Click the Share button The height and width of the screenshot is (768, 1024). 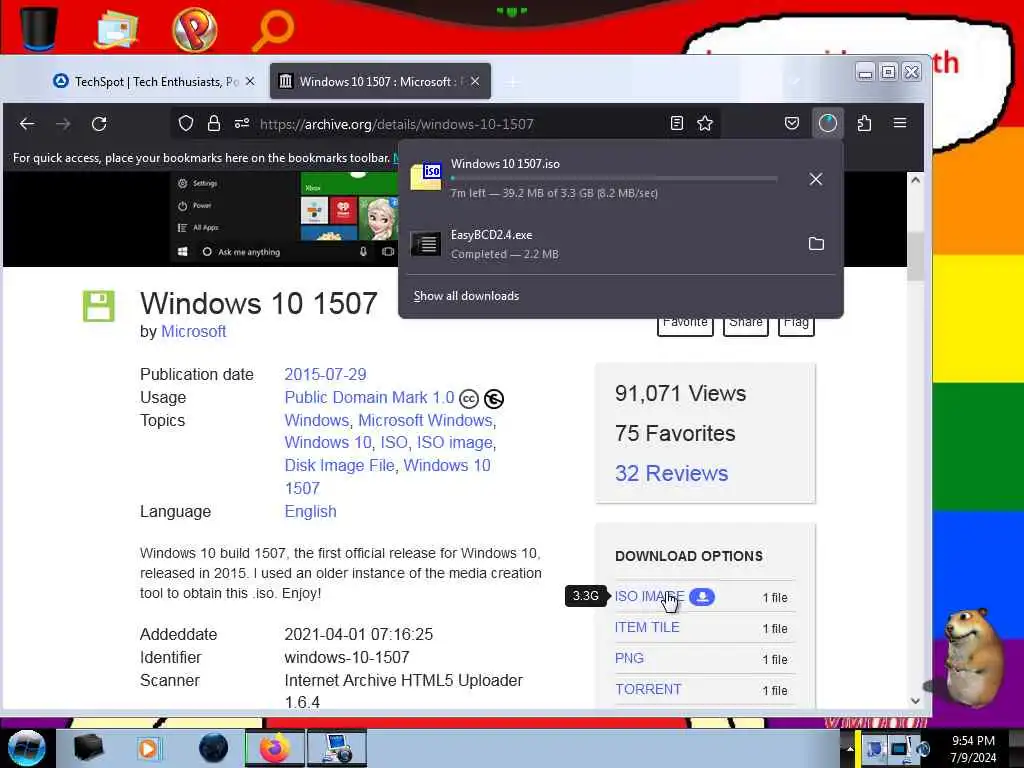coord(746,326)
